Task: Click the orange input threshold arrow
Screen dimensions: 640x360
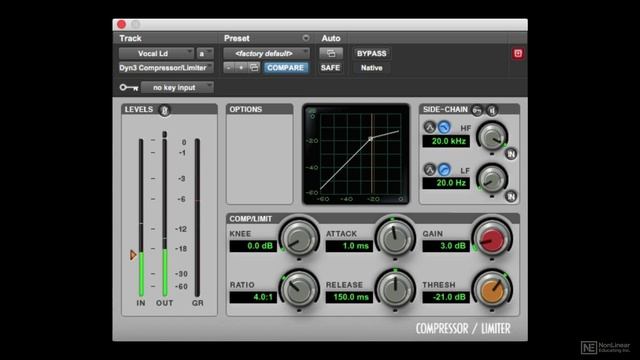Action: click(x=133, y=255)
